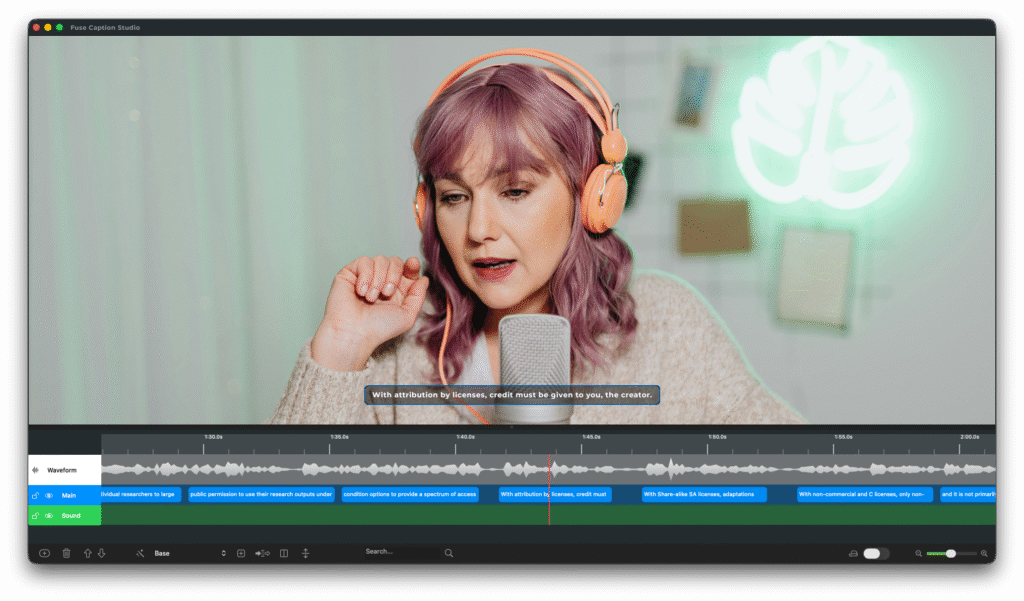
Task: Click the magnifier icon beside Search
Action: tap(449, 553)
